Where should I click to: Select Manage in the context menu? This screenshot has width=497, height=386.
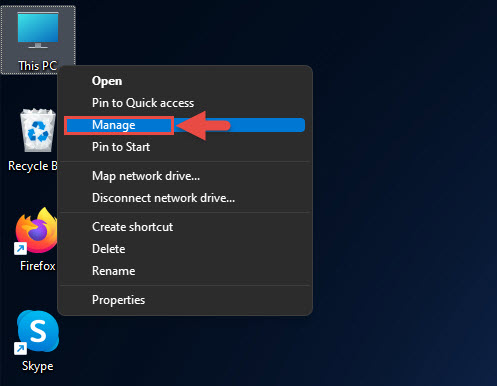point(185,125)
